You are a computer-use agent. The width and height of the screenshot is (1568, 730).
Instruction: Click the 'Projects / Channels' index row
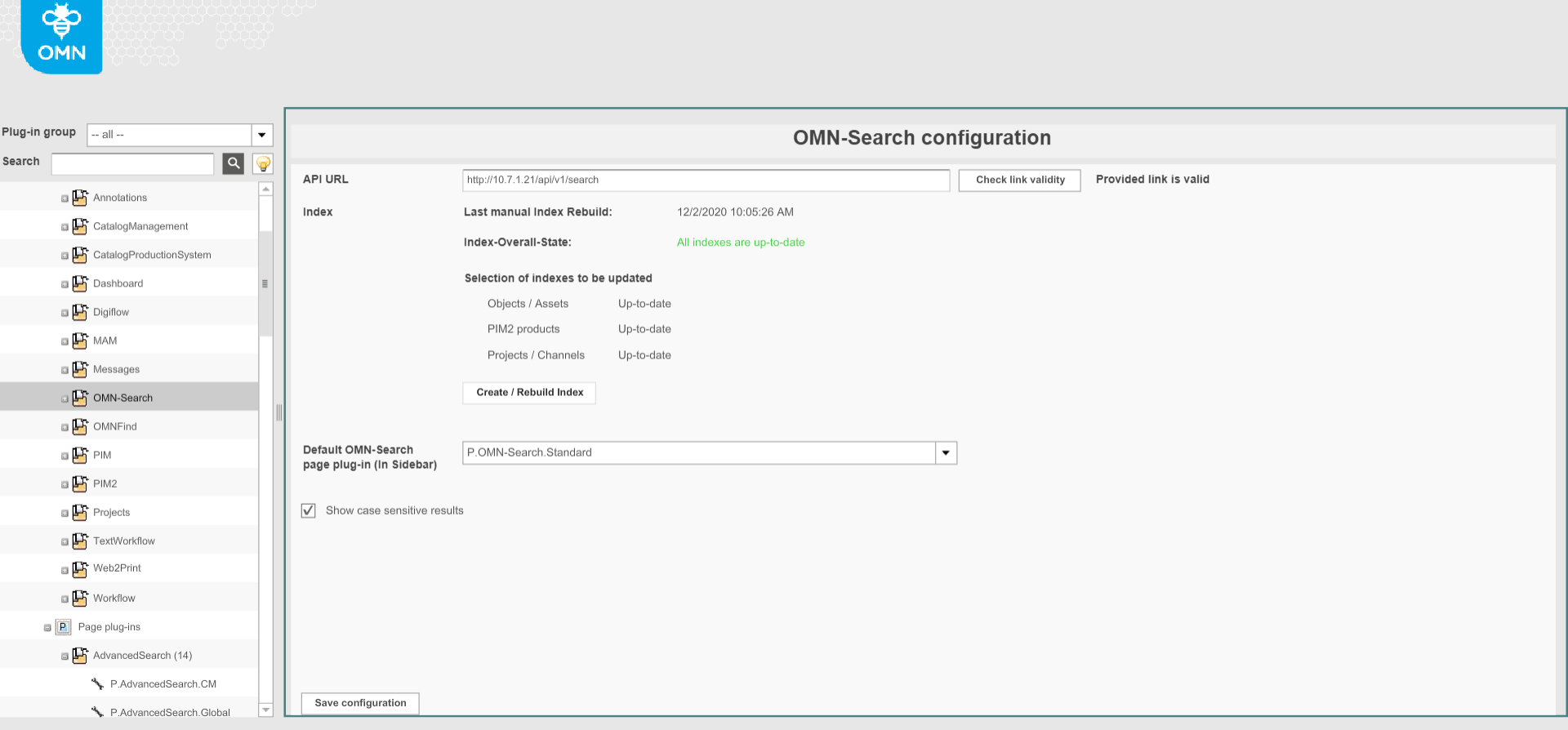coord(579,355)
